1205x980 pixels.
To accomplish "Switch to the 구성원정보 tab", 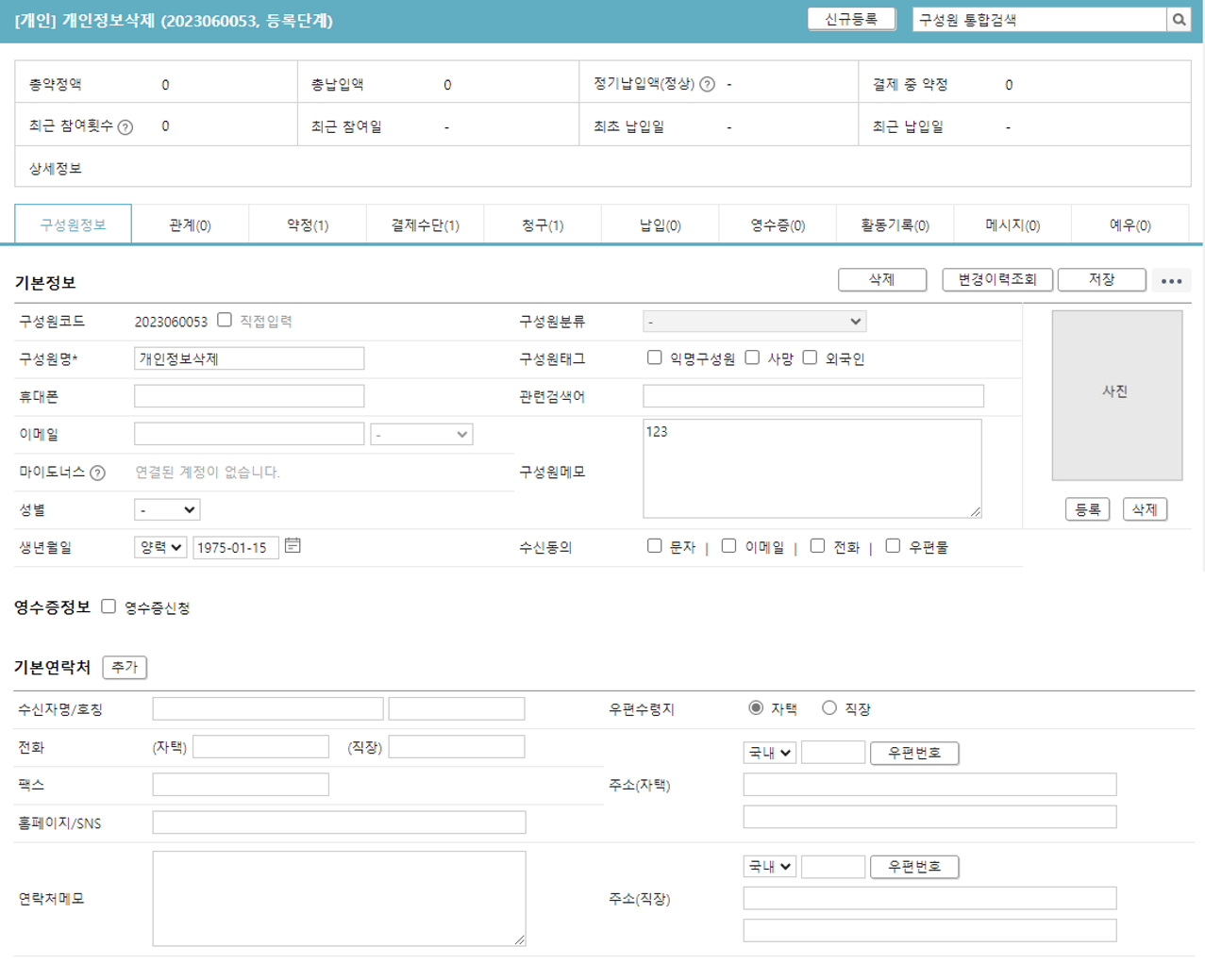I will point(73,224).
